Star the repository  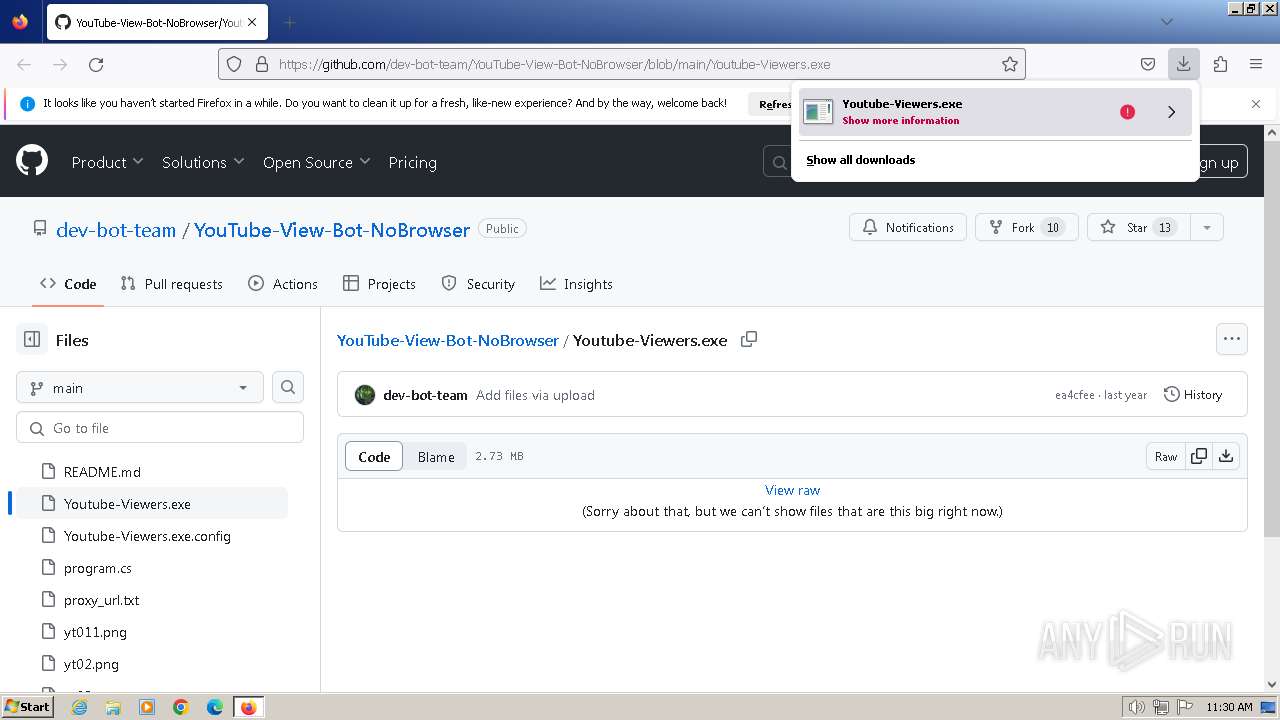coord(1139,227)
